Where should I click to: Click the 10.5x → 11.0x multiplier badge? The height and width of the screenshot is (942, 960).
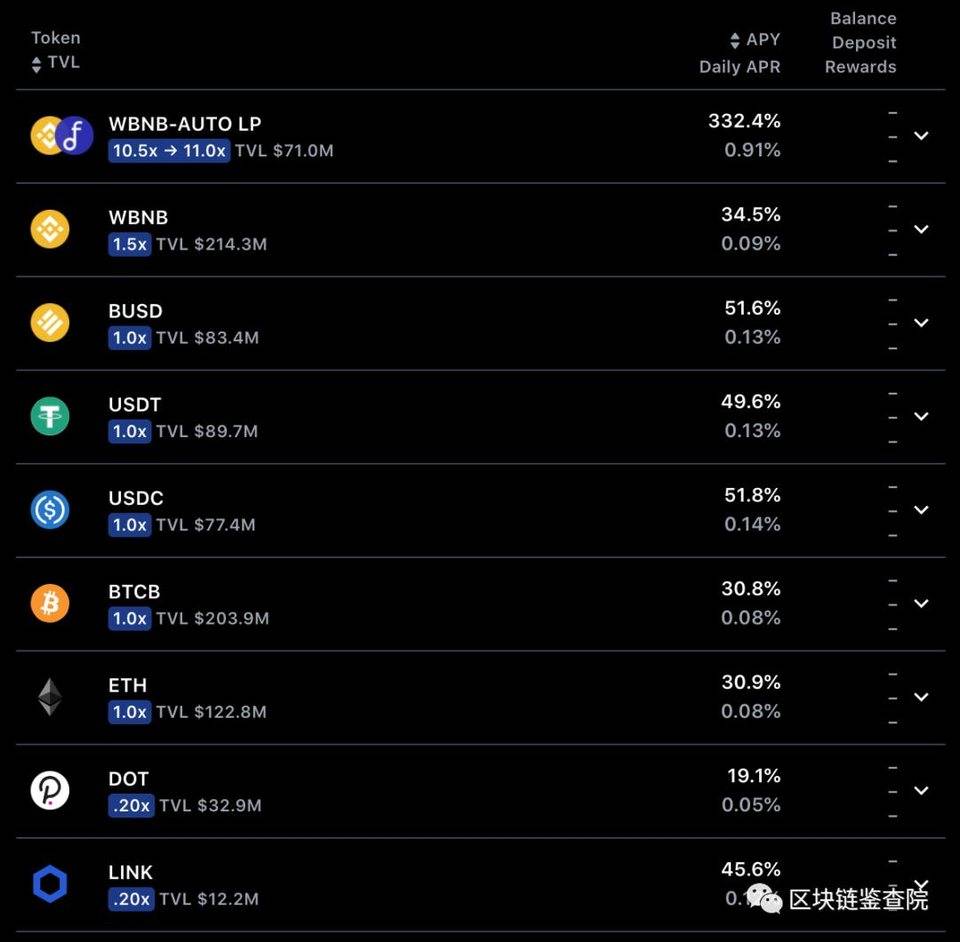tap(169, 151)
